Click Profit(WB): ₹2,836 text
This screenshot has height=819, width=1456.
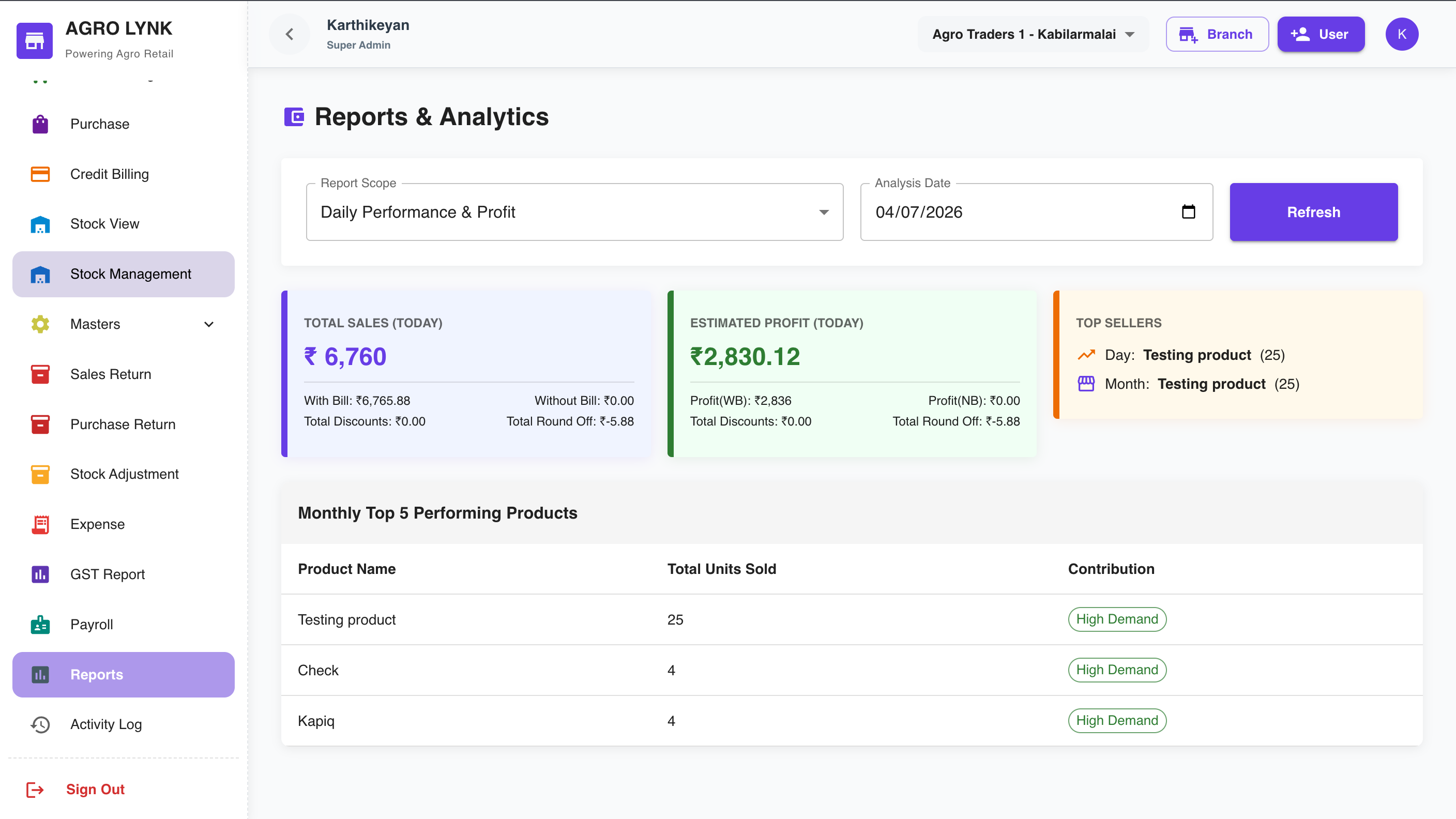click(x=740, y=401)
